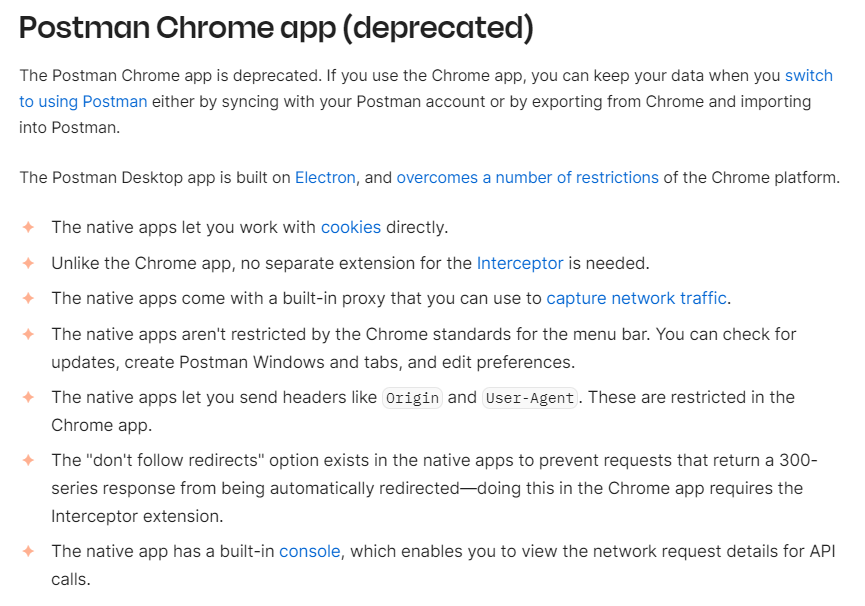Click the "don't follow redirects" bullet text
Image resolution: width=865 pixels, height=606 pixels.
pos(434,488)
